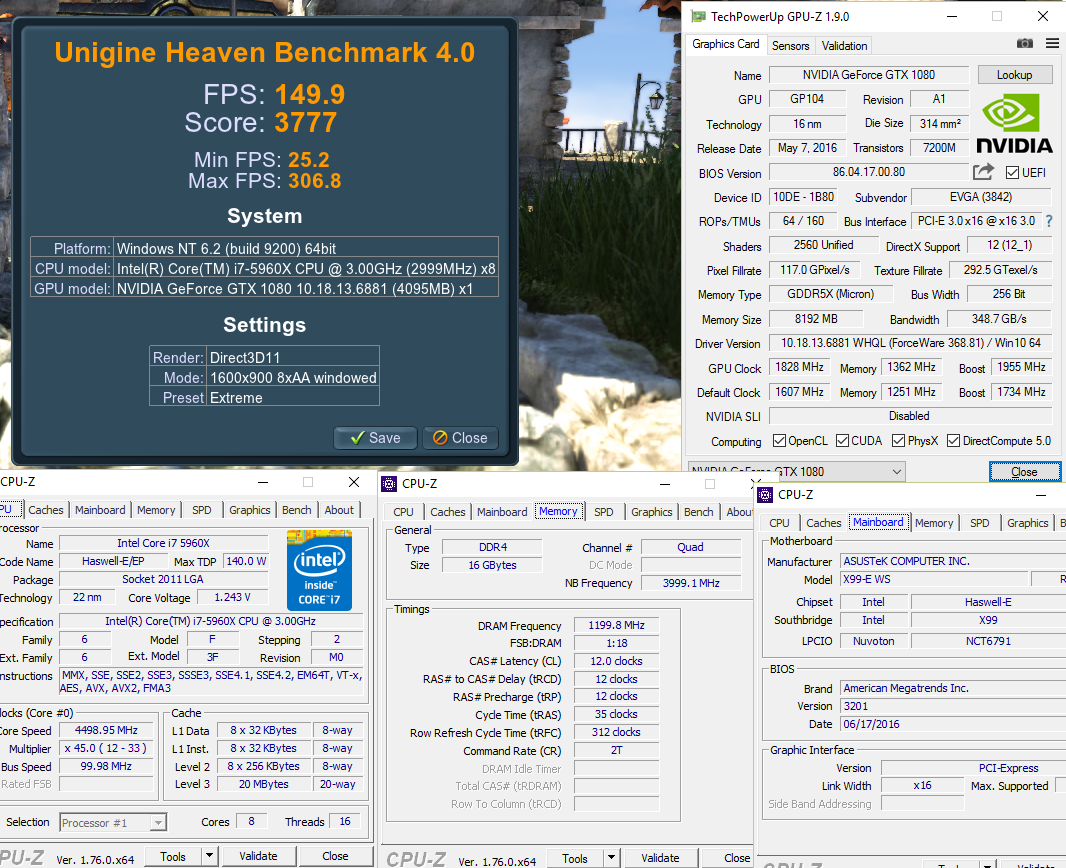Expand Tools arrow in Memory window CPU-Z
This screenshot has height=868, width=1066.
coord(611,858)
